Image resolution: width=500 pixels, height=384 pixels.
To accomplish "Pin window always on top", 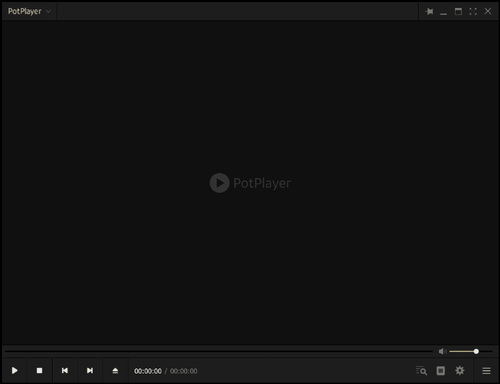I will pos(429,11).
